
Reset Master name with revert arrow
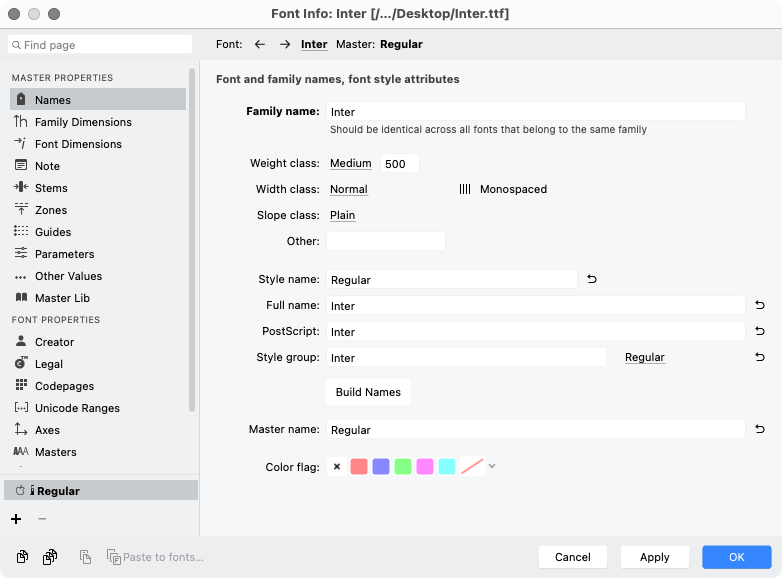(760, 428)
